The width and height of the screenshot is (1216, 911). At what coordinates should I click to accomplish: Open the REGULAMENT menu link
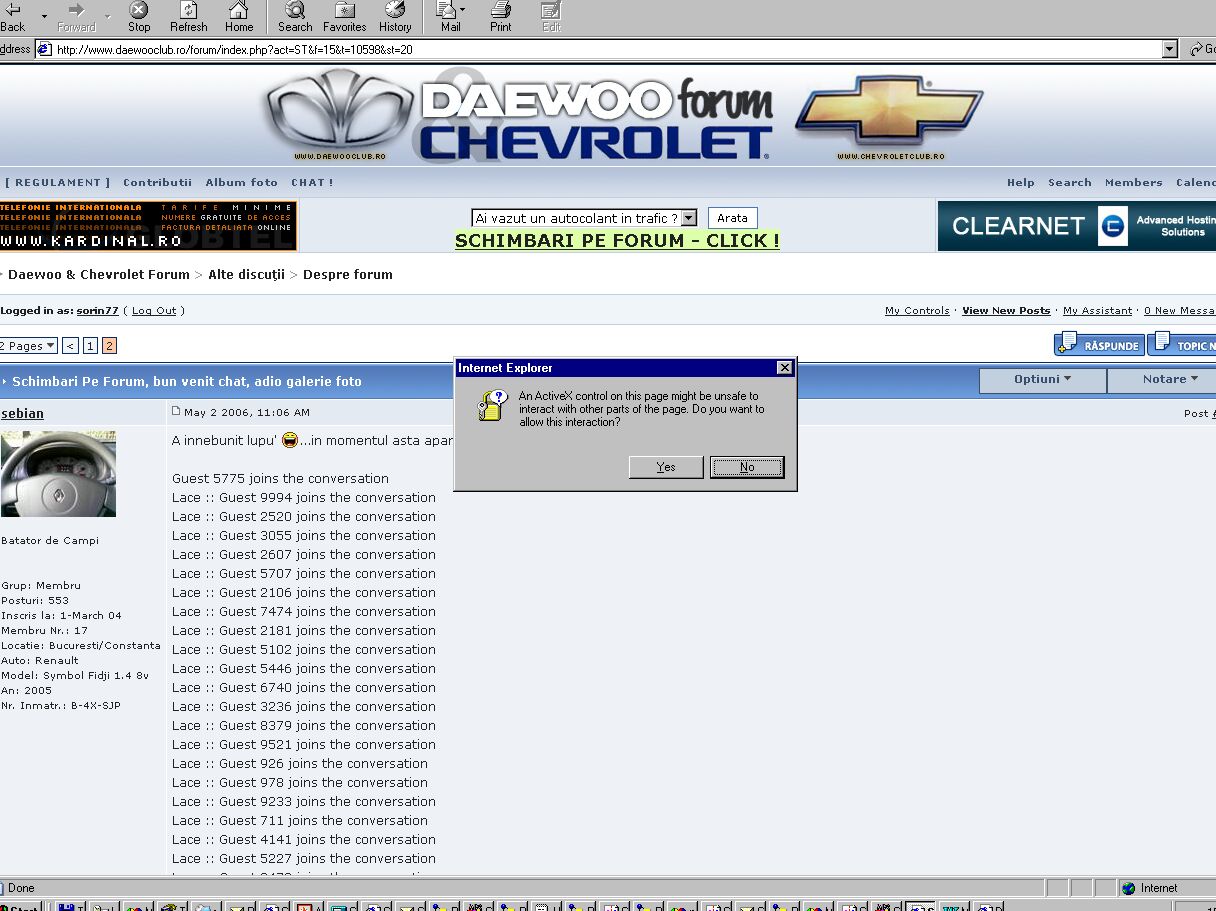(58, 182)
